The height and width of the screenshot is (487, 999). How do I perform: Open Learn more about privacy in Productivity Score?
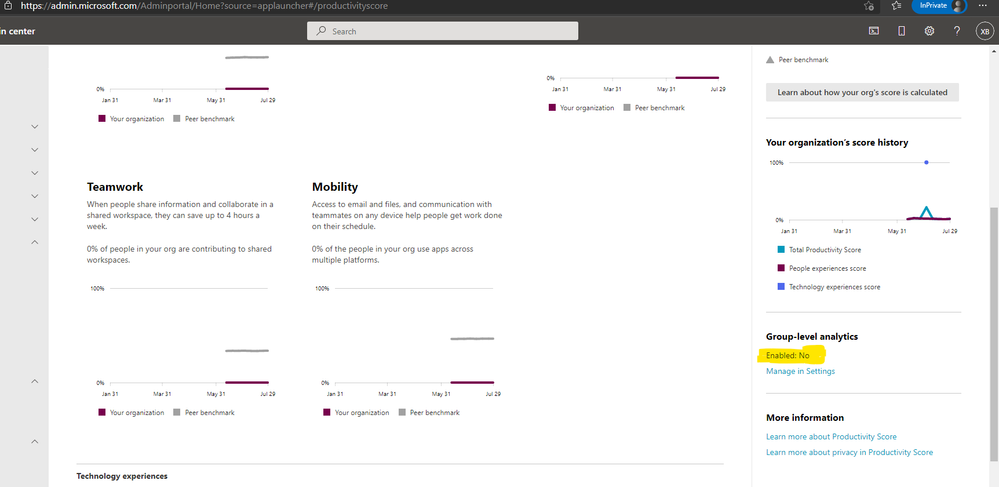tap(849, 452)
